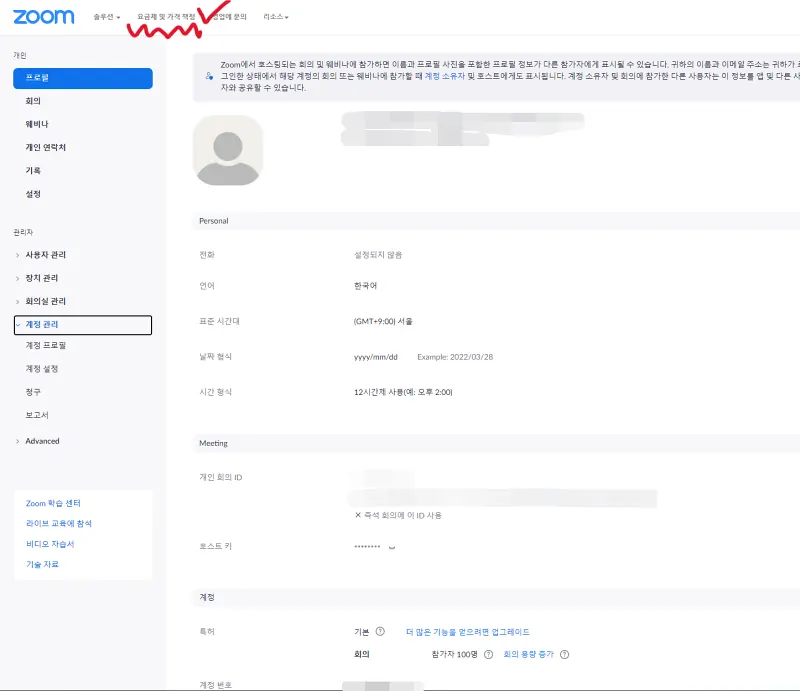Viewport: 800px width, 691px height.
Task: Select 프로필 in the sidebar
Action: pyautogui.click(x=83, y=78)
